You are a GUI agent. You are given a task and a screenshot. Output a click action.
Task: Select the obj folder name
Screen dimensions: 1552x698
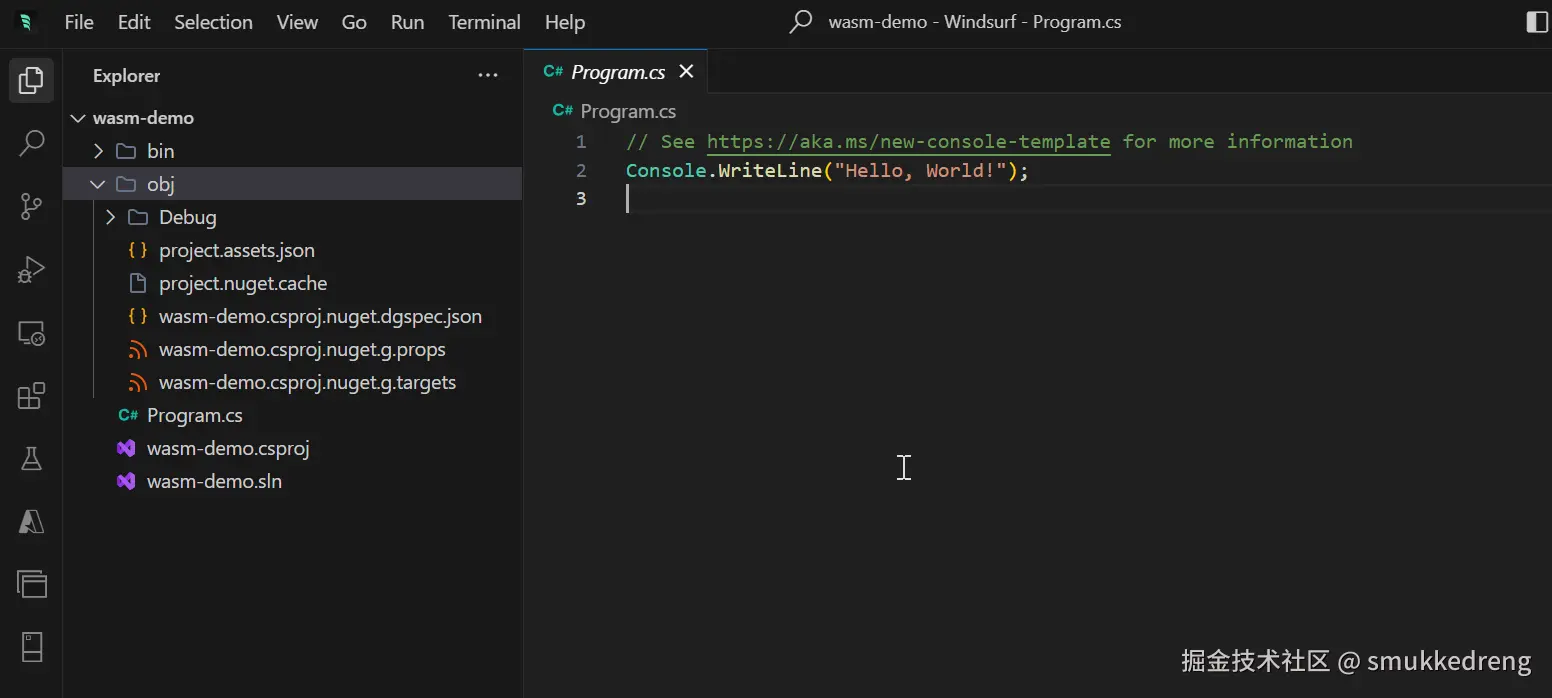(x=161, y=184)
